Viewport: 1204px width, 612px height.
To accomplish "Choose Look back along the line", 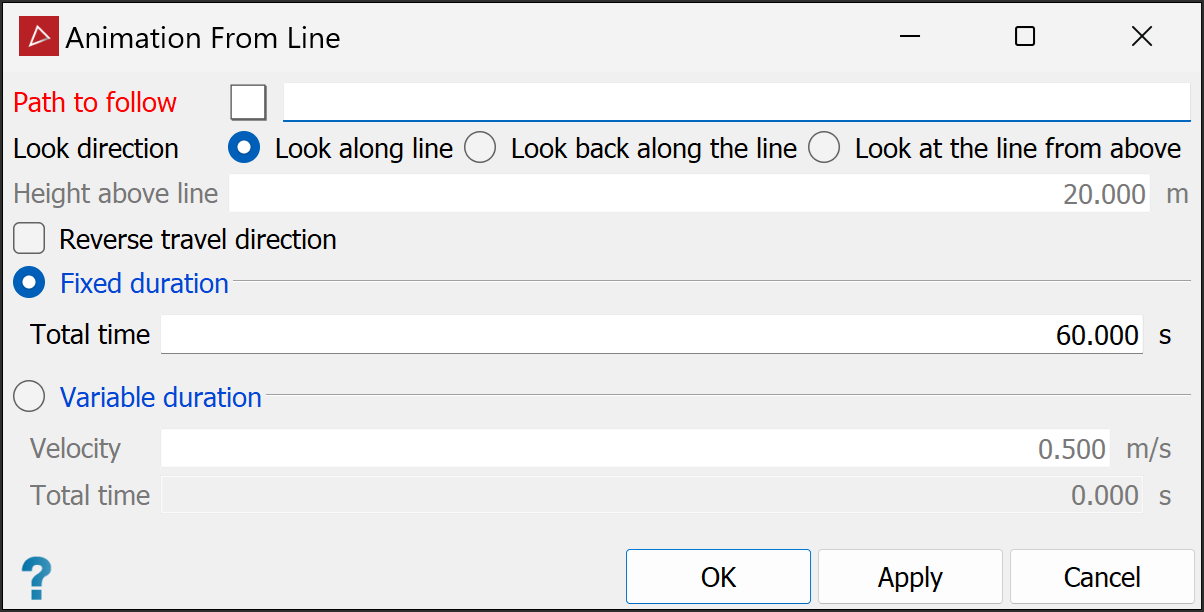I will [x=481, y=148].
